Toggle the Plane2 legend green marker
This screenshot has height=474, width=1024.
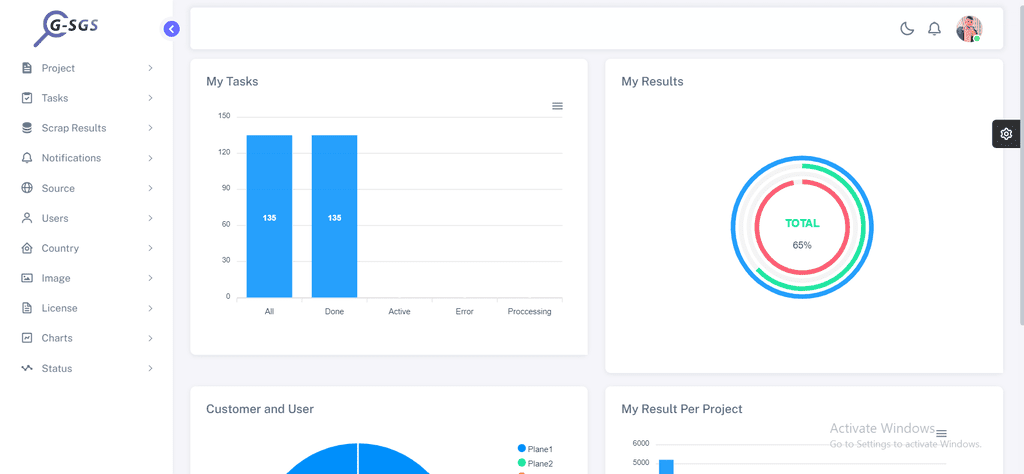click(x=522, y=463)
